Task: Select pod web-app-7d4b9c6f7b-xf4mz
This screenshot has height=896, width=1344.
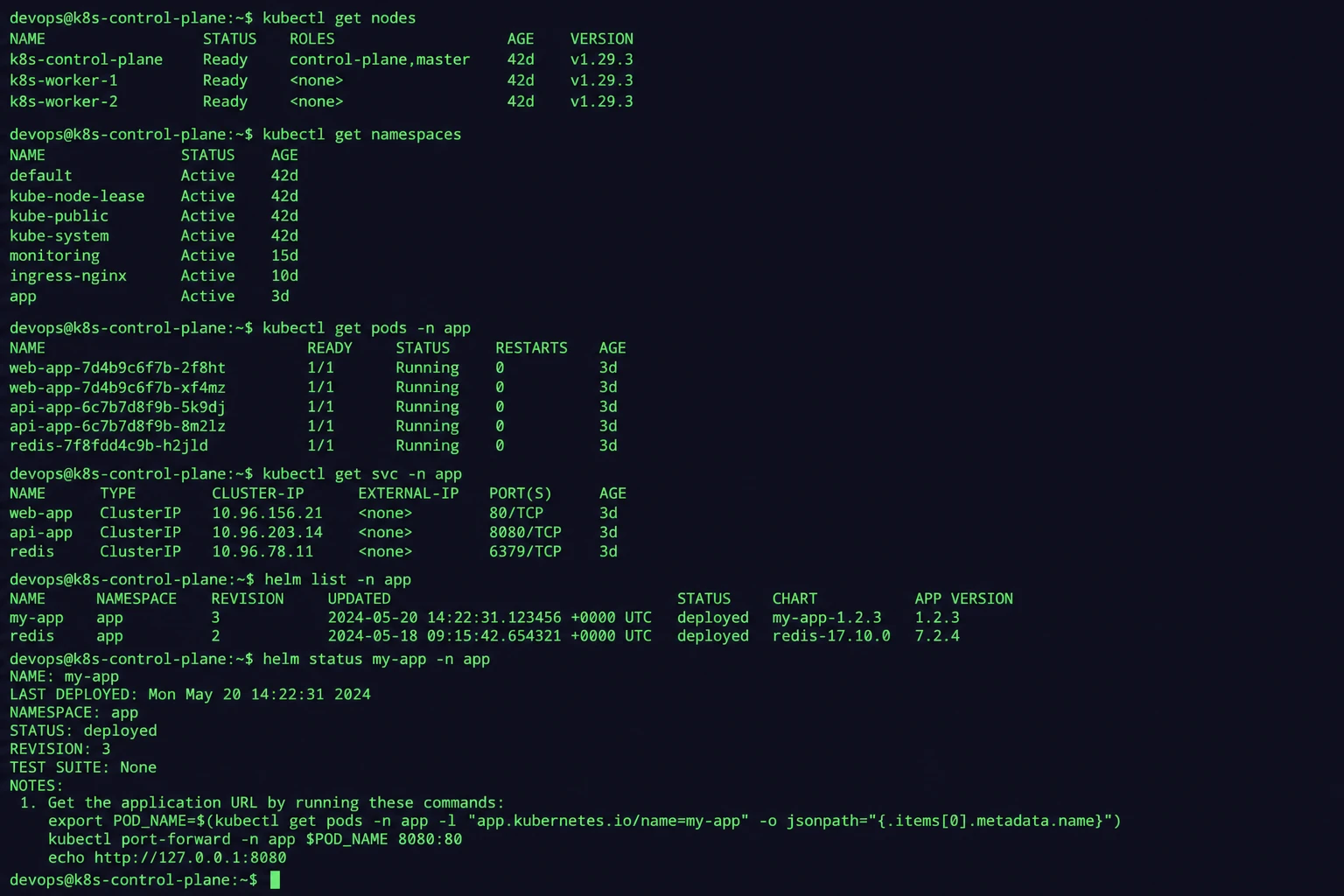Action: tap(117, 388)
